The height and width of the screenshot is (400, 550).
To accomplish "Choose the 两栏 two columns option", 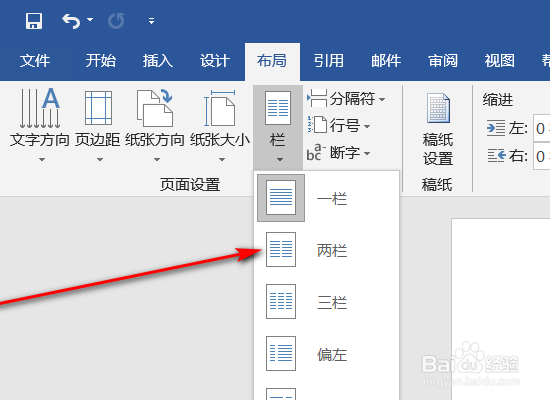I will click(x=327, y=250).
